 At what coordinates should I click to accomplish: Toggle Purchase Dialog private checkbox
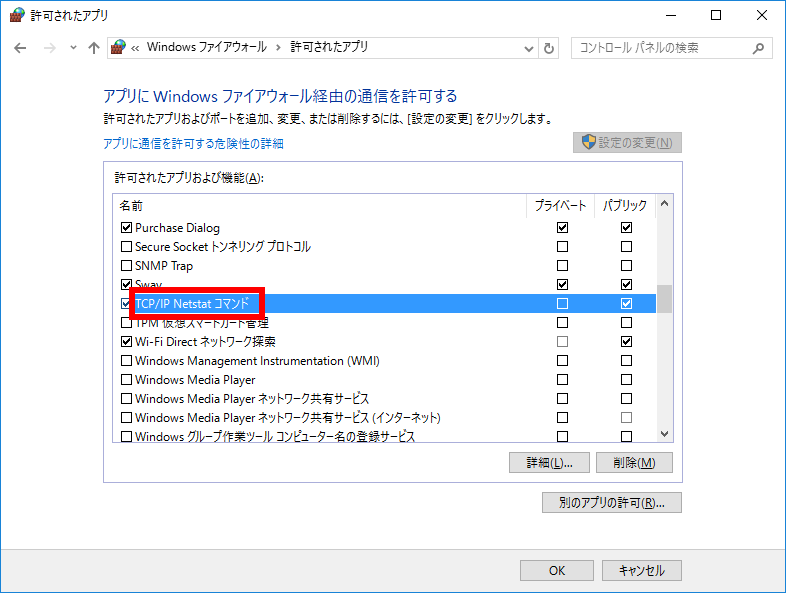[x=562, y=228]
